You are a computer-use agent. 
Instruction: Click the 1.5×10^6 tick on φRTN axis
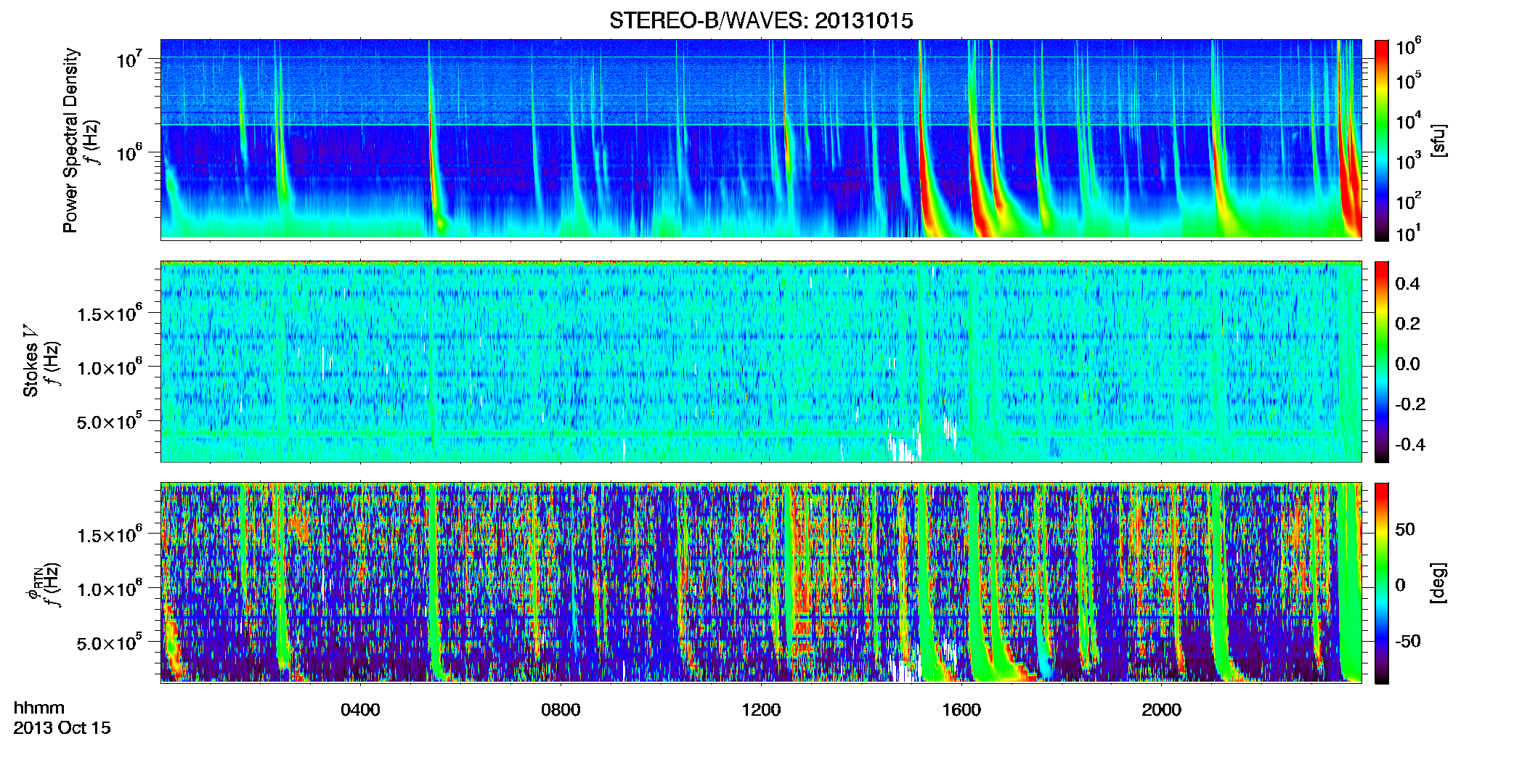(110, 535)
